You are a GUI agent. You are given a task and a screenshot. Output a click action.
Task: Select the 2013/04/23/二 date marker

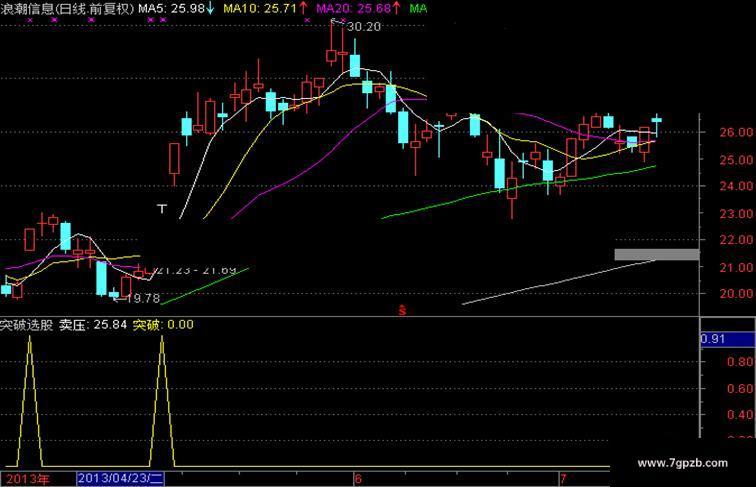tap(121, 479)
